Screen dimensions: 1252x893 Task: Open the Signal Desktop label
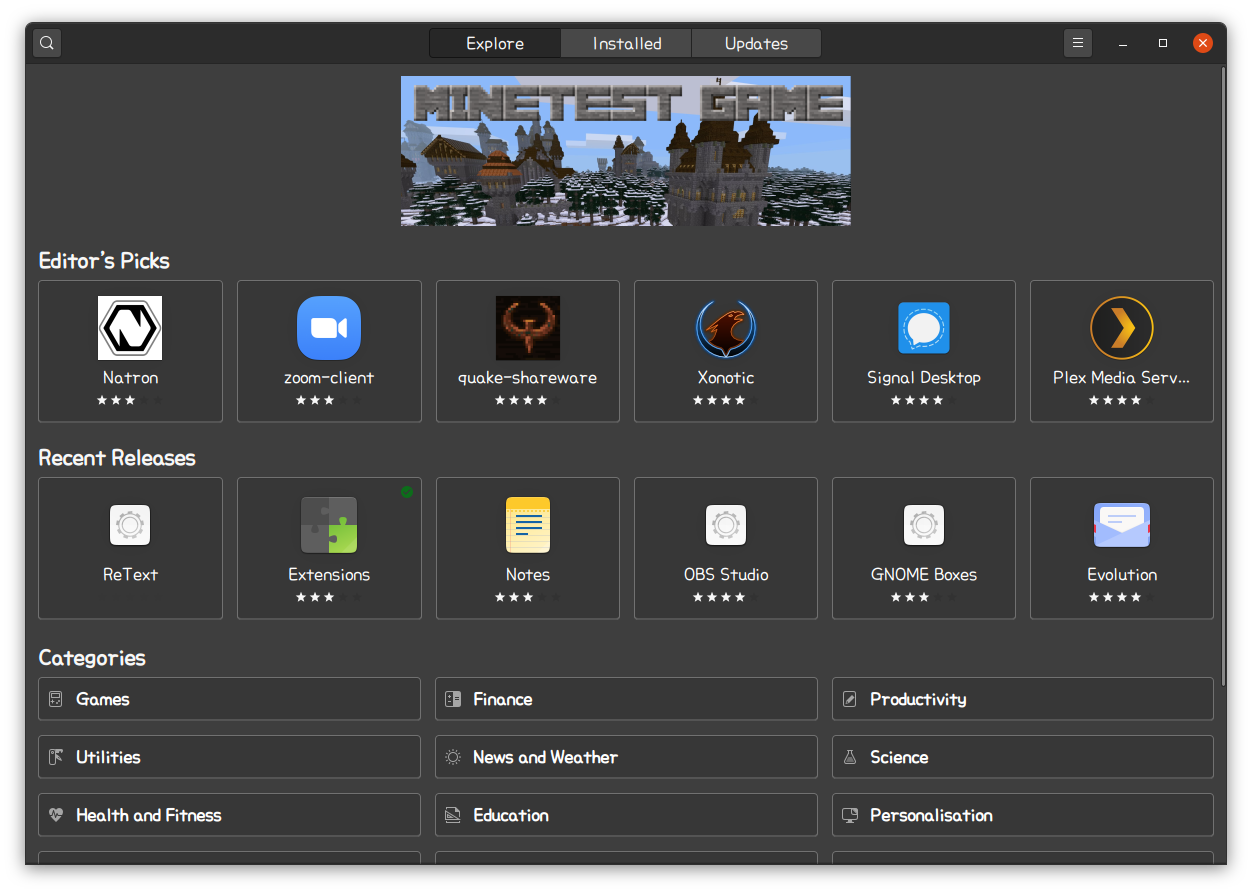924,378
